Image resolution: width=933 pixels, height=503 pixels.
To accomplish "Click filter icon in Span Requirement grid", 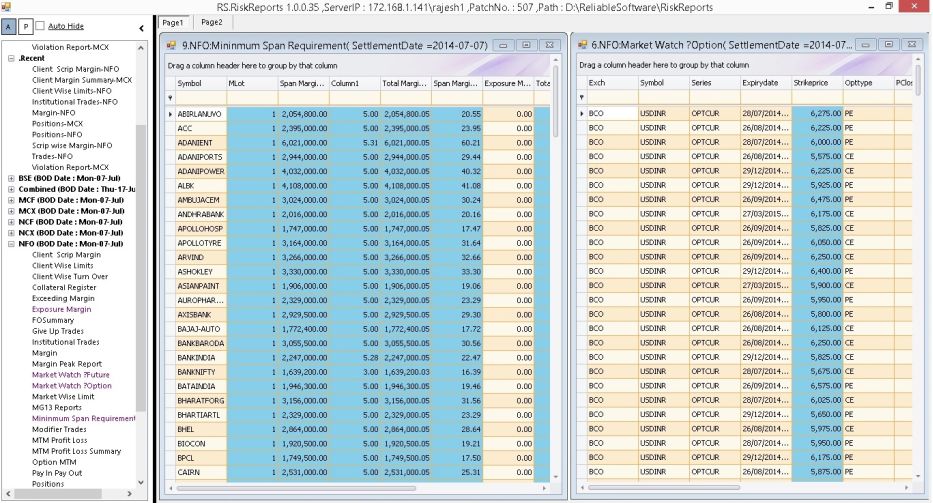I will (170, 98).
